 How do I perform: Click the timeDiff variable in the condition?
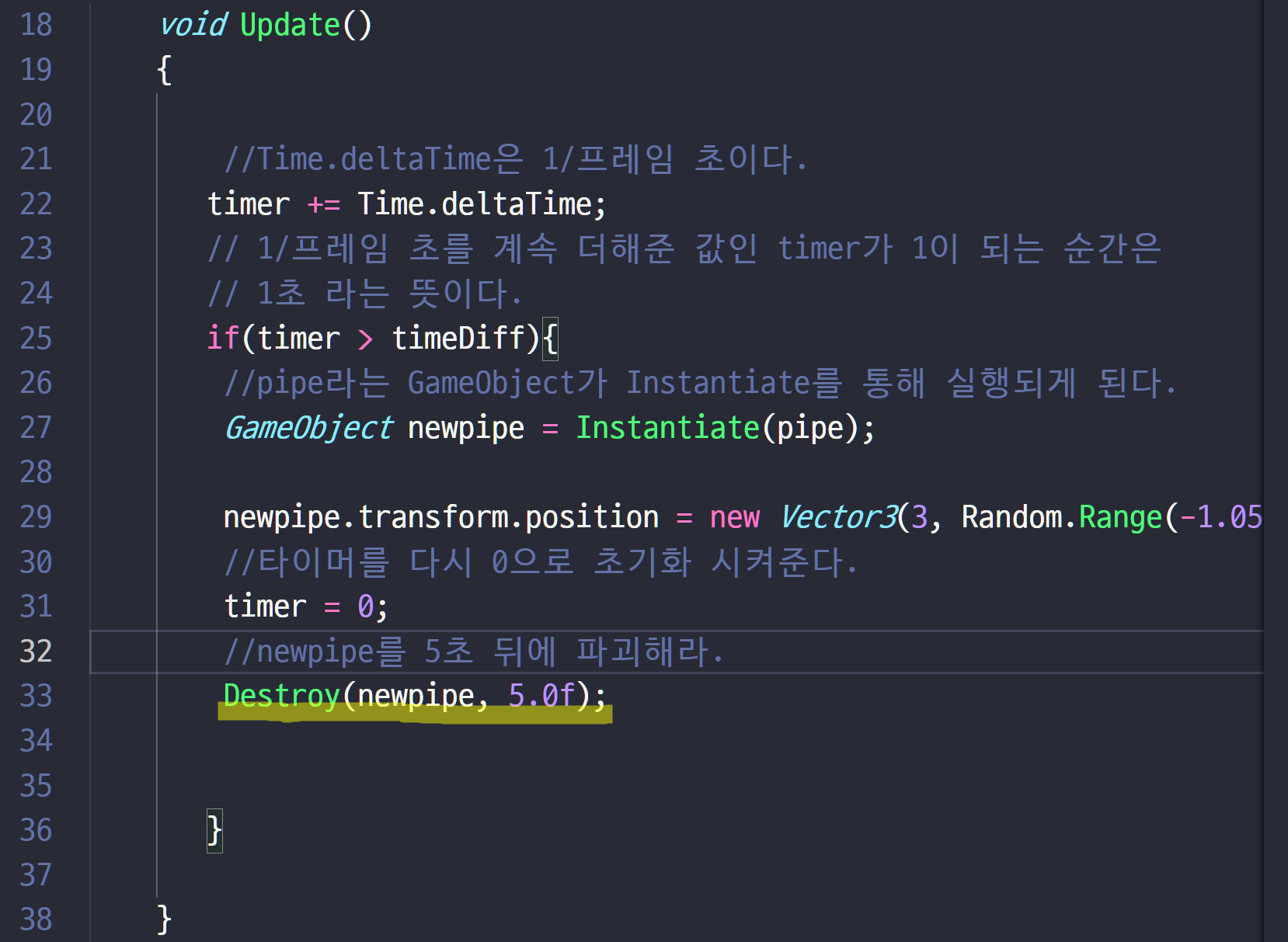[458, 339]
